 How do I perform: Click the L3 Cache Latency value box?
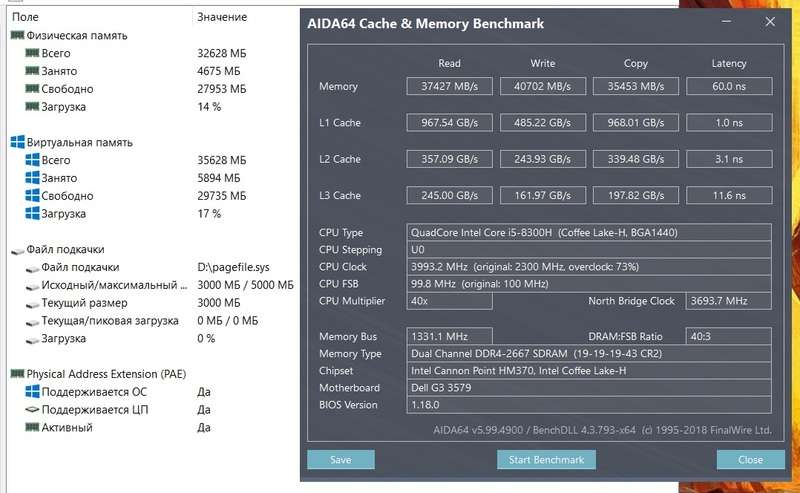[728, 194]
